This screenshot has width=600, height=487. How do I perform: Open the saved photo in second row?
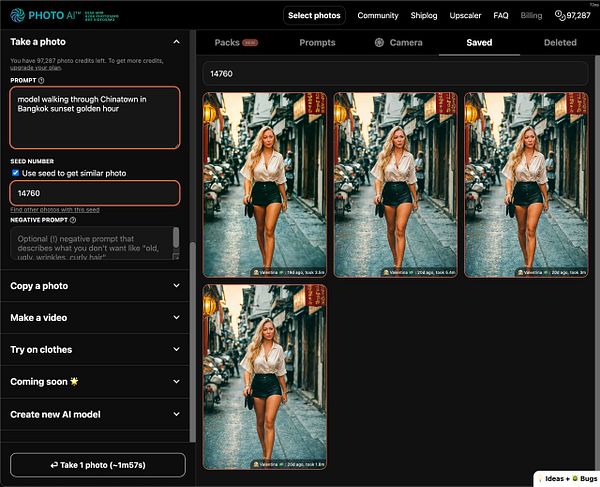click(x=264, y=377)
